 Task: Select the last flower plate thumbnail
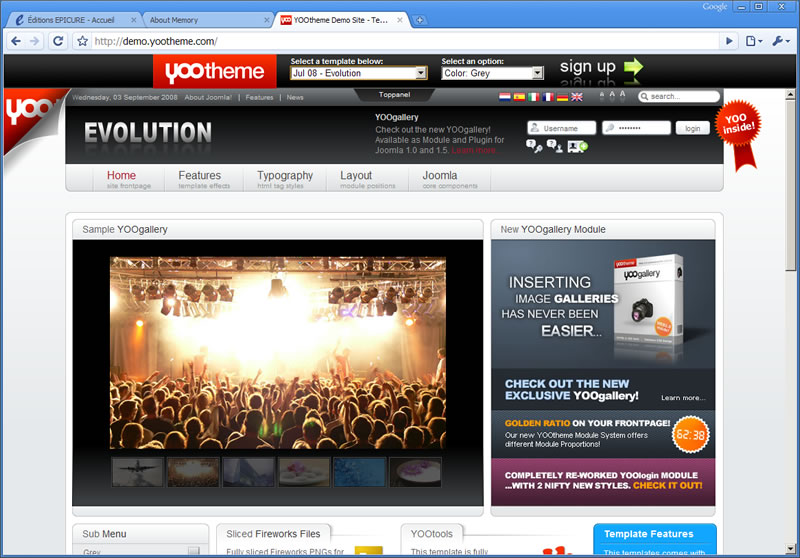415,472
